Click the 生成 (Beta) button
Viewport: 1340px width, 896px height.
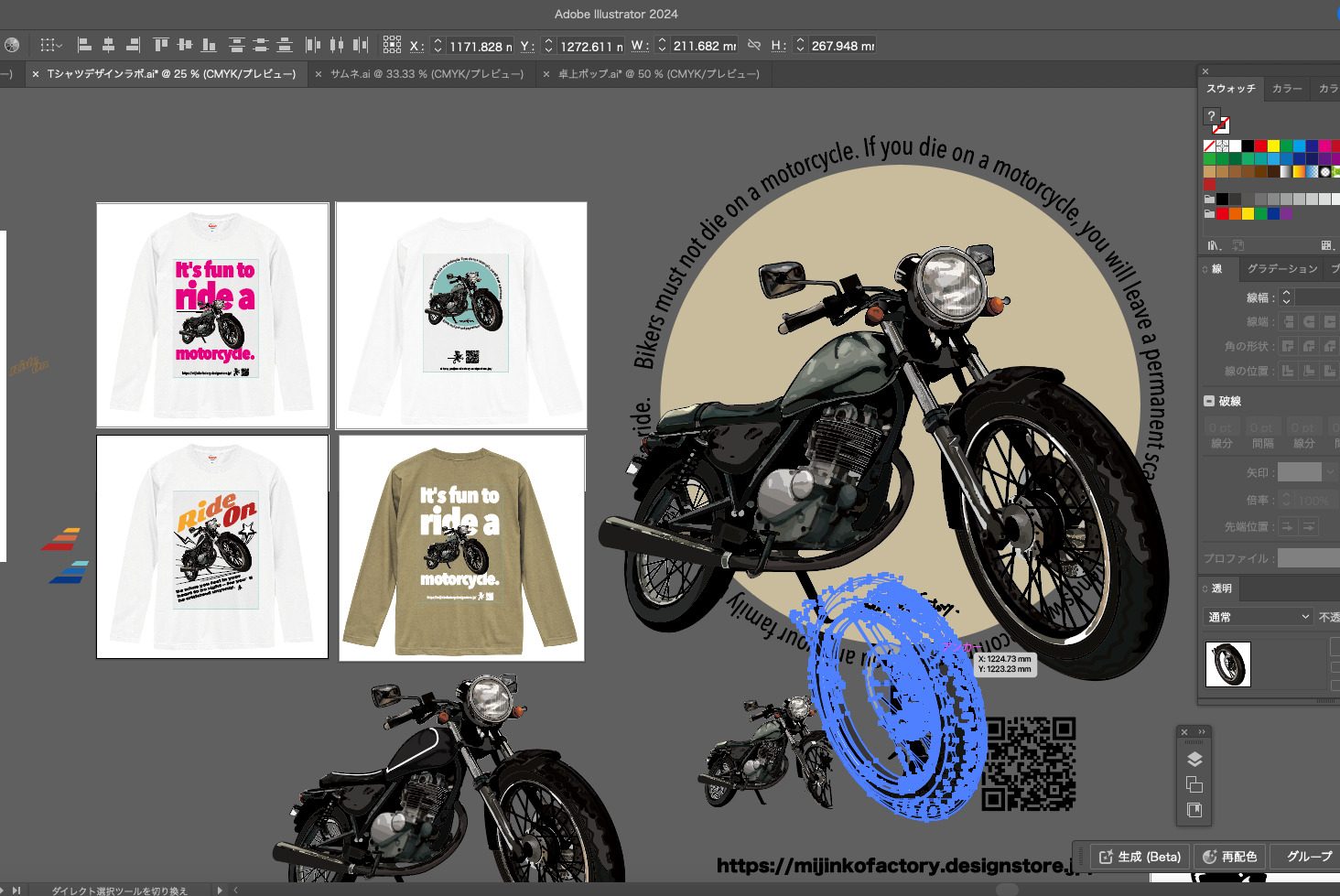tap(1140, 857)
